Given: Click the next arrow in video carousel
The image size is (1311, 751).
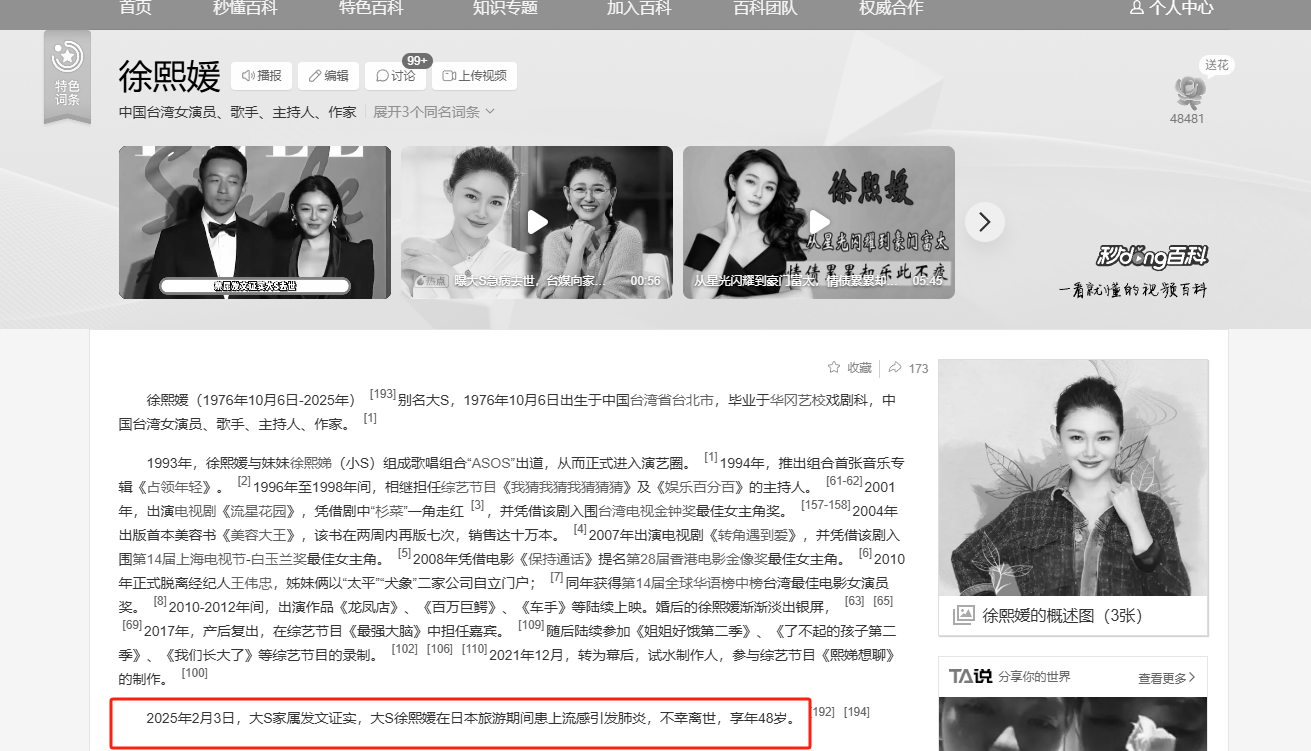Looking at the screenshot, I should tap(985, 222).
